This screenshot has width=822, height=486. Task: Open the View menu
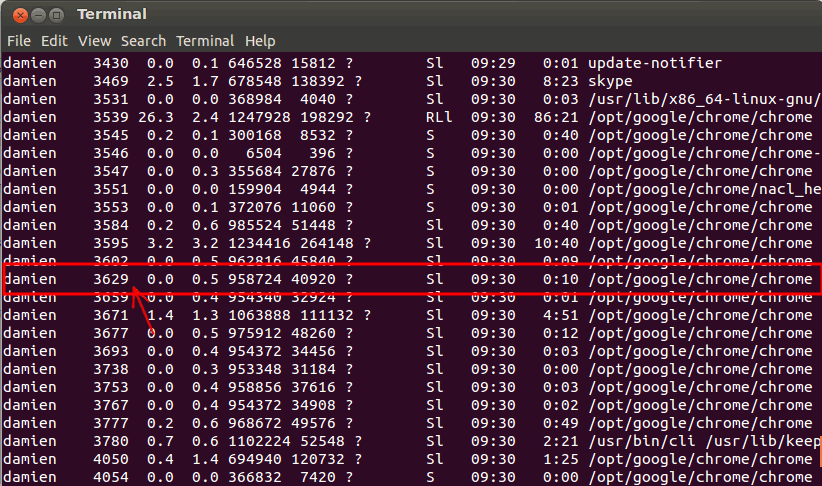pyautogui.click(x=94, y=41)
